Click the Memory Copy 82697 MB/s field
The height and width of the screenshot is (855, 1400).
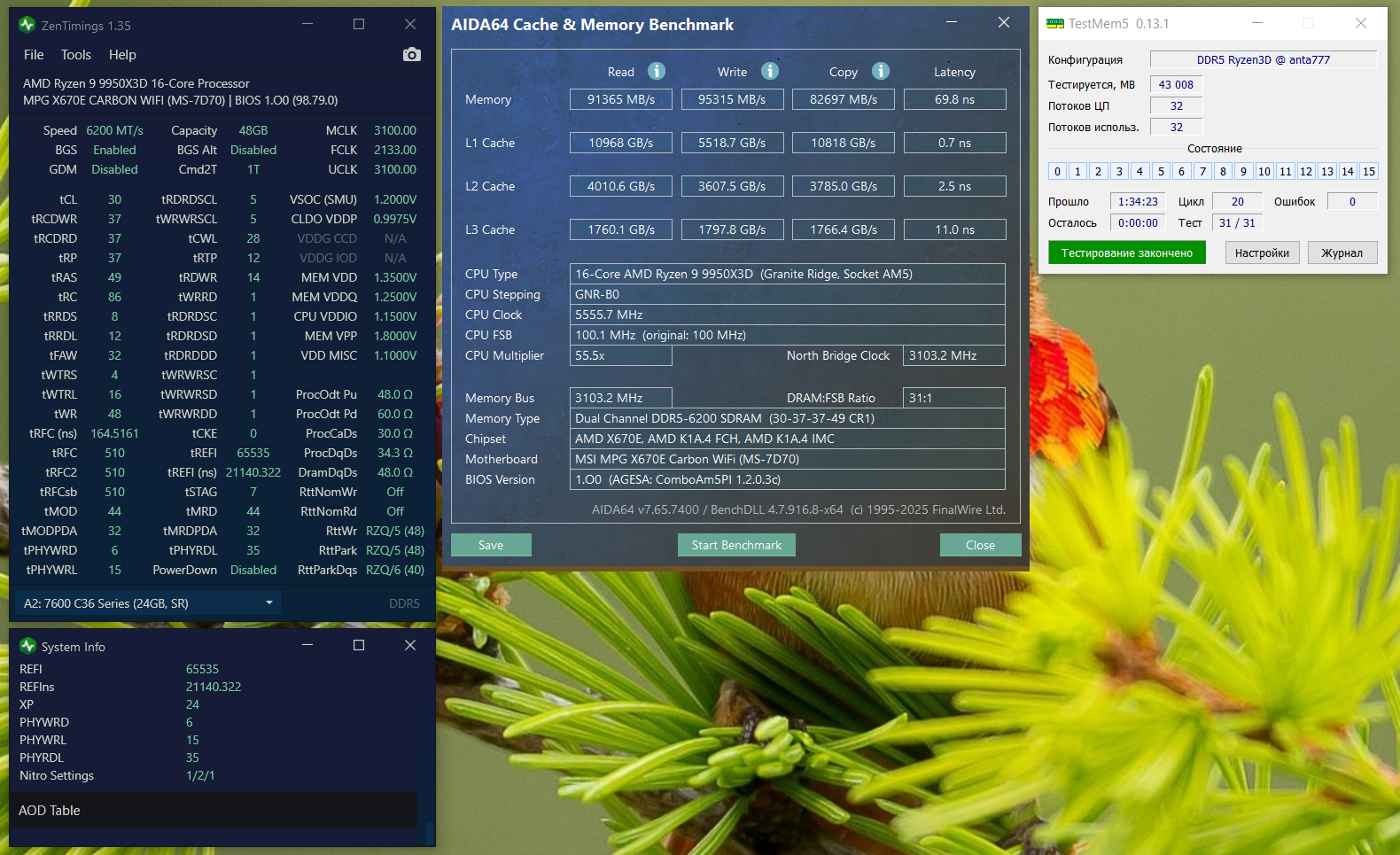click(844, 99)
